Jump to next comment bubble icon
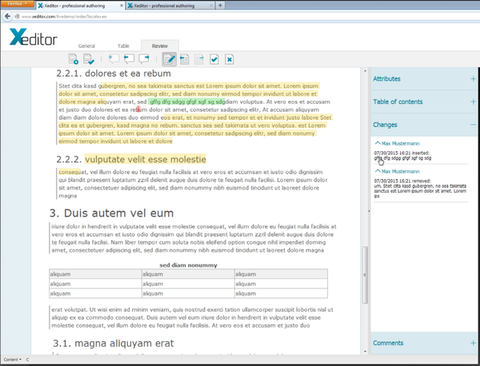 (x=144, y=59)
